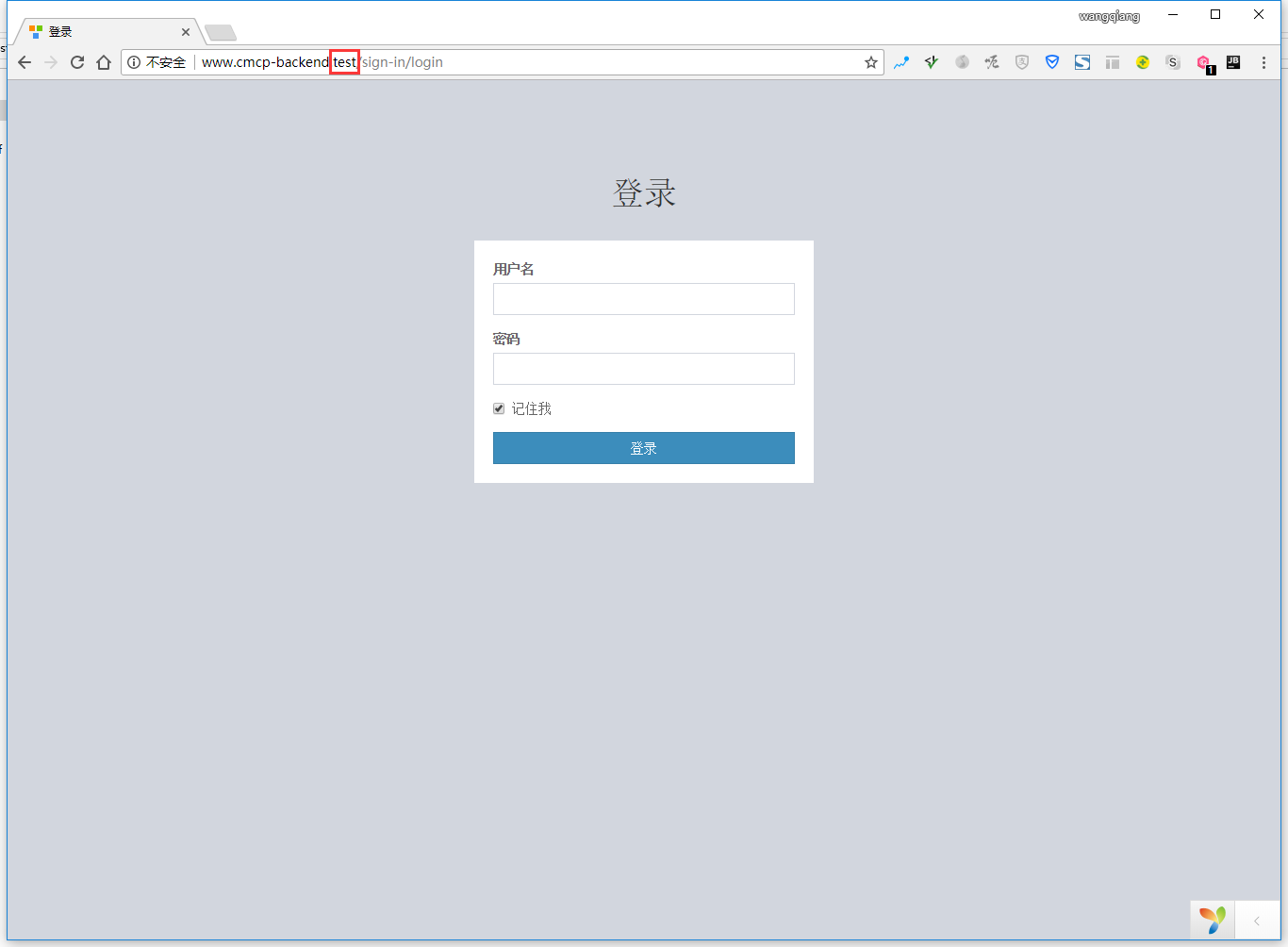1288x947 pixels.
Task: Focus the 密码 password input field
Action: click(644, 369)
